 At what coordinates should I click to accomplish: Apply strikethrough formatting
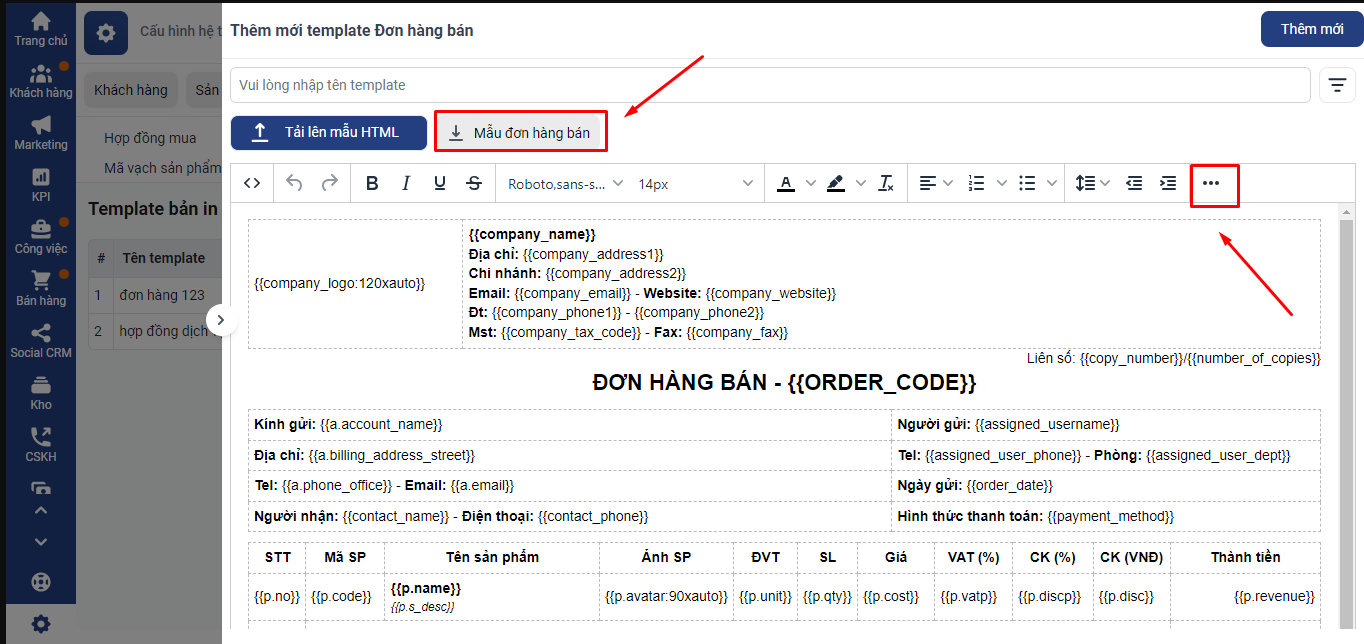474,183
